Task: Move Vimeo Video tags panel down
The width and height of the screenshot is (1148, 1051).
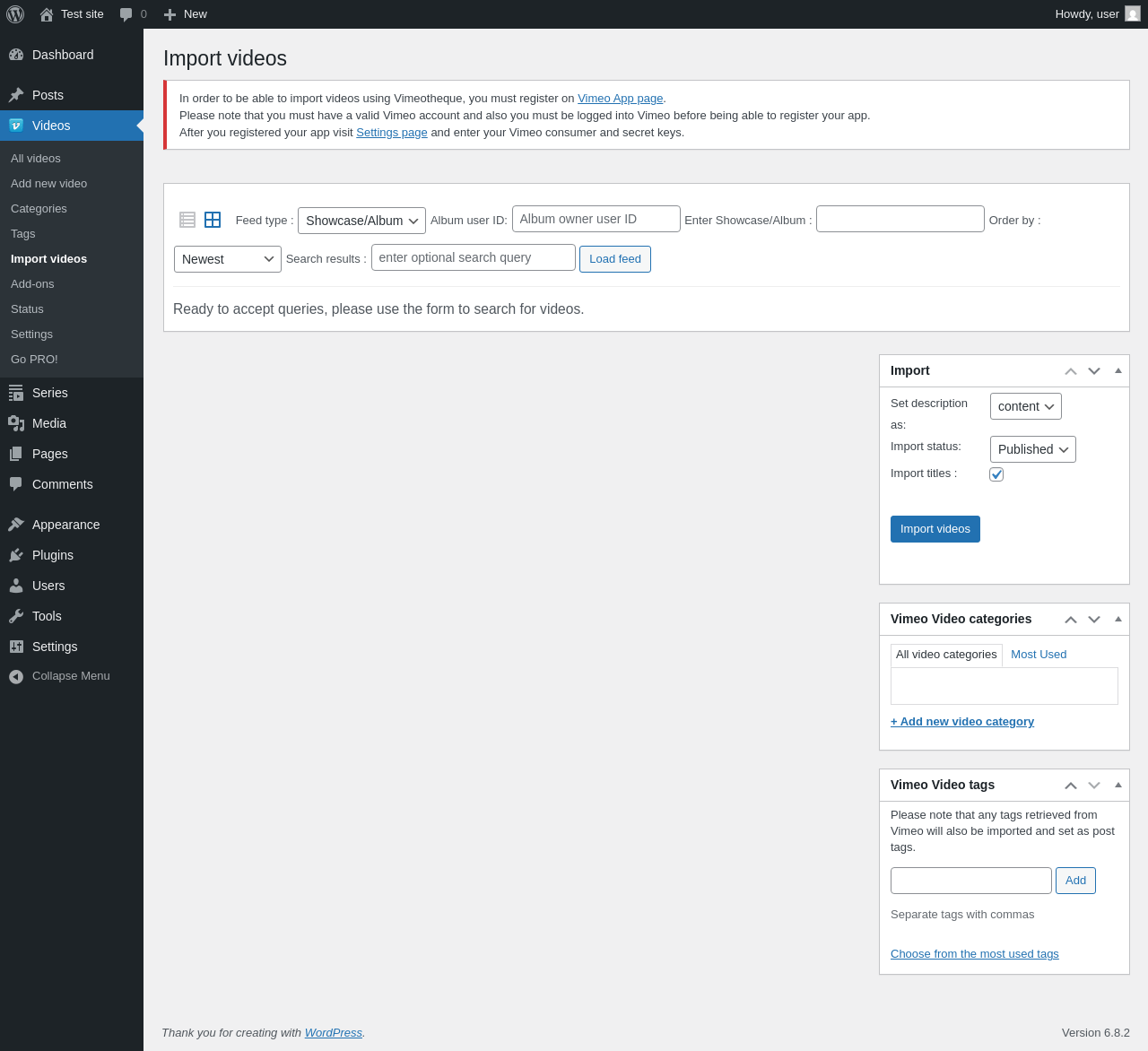Action: click(1094, 786)
